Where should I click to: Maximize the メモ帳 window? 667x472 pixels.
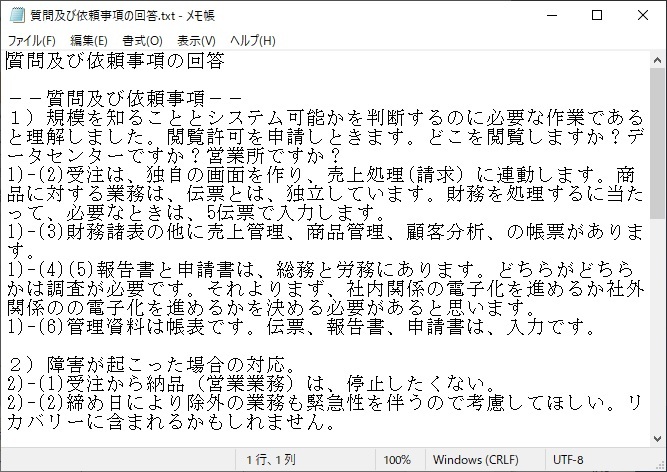(x=597, y=15)
